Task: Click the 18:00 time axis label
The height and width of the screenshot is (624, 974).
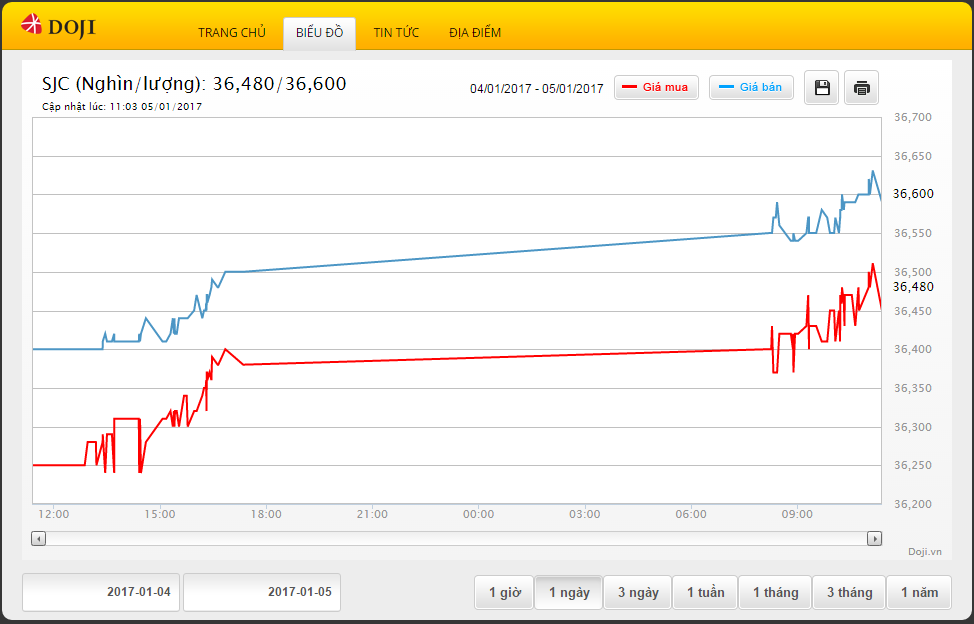Action: tap(266, 514)
